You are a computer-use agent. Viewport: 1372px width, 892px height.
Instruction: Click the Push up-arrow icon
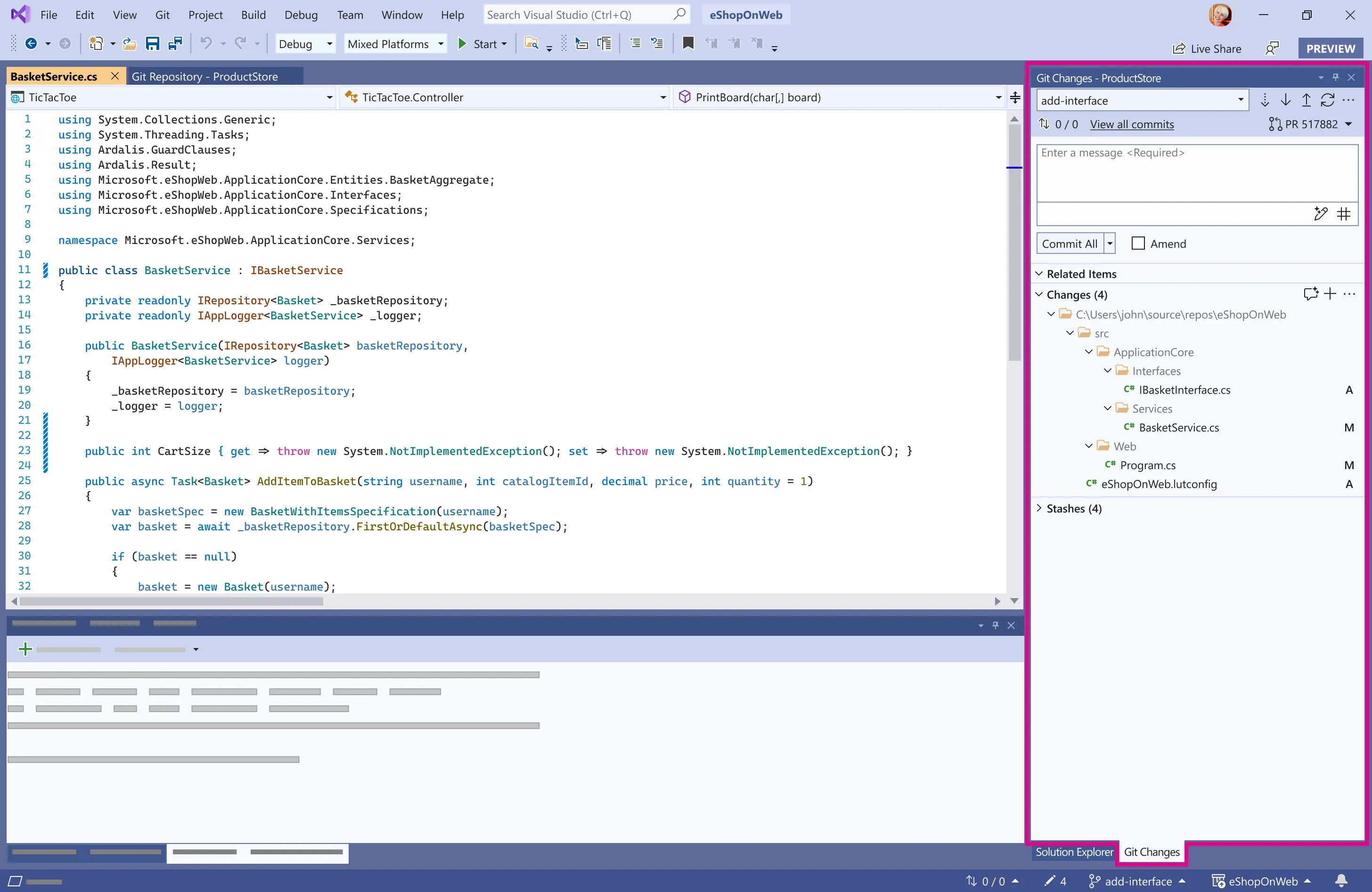coord(1306,100)
